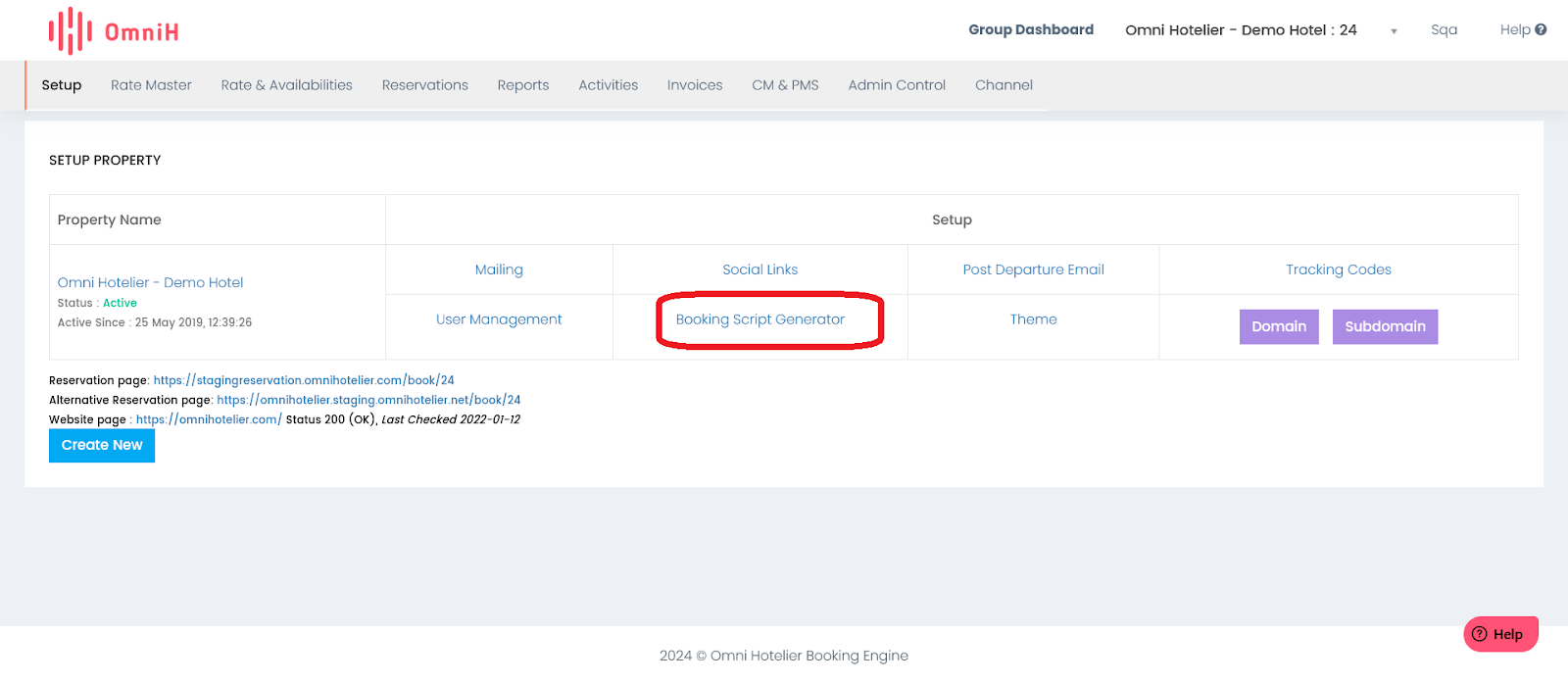Click the purple Domain button
The width and height of the screenshot is (1568, 684).
pyautogui.click(x=1279, y=326)
